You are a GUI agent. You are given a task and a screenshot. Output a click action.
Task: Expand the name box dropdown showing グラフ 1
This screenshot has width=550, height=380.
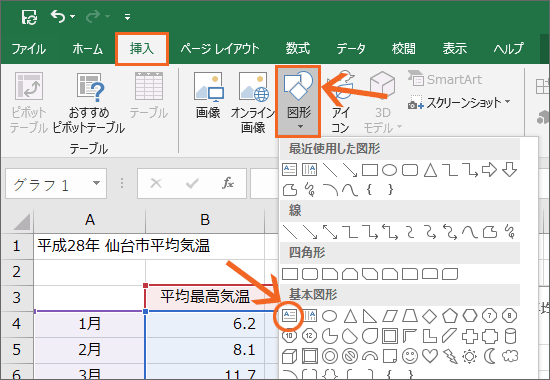tap(96, 184)
